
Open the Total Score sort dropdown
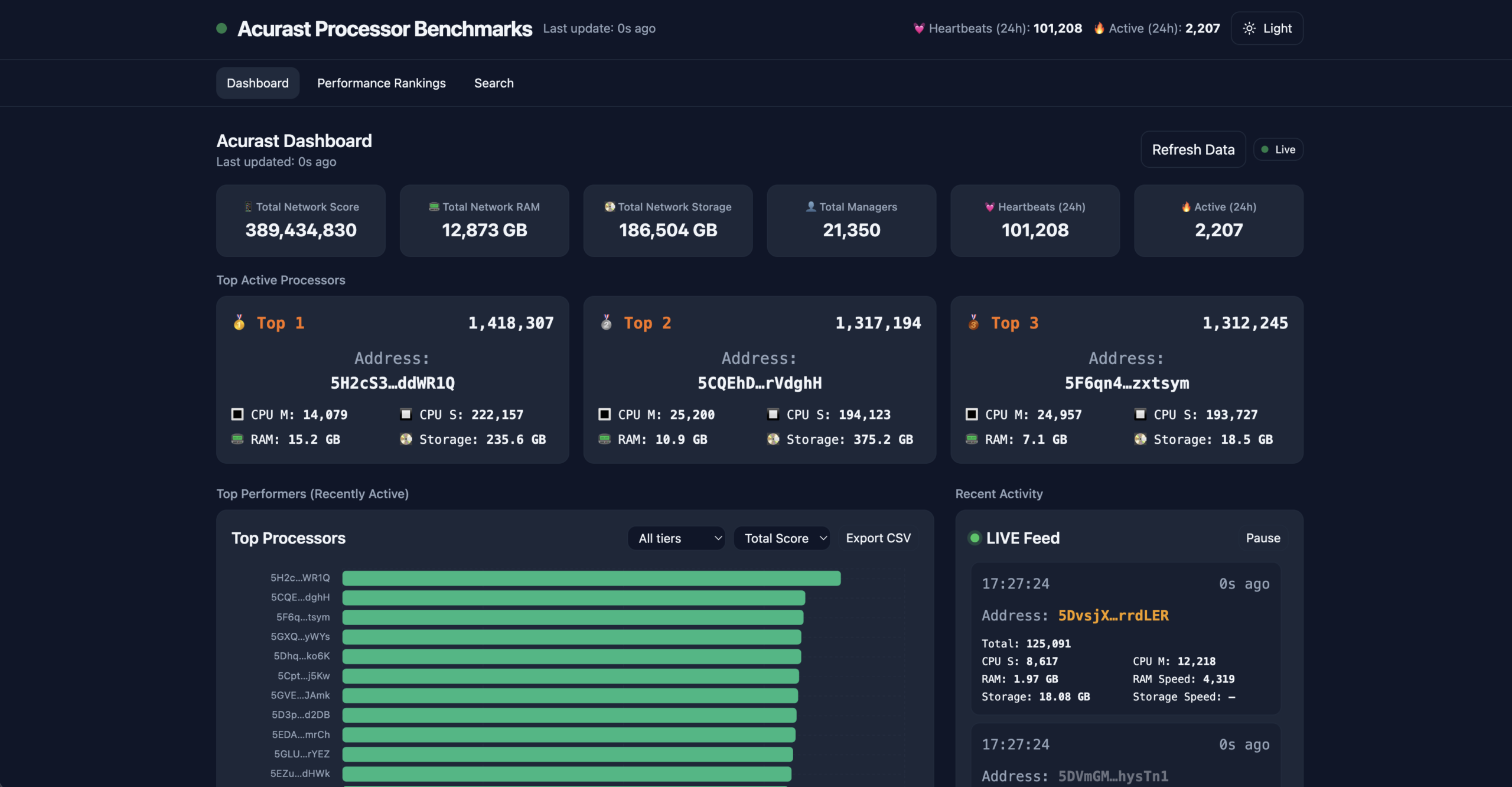pos(782,538)
